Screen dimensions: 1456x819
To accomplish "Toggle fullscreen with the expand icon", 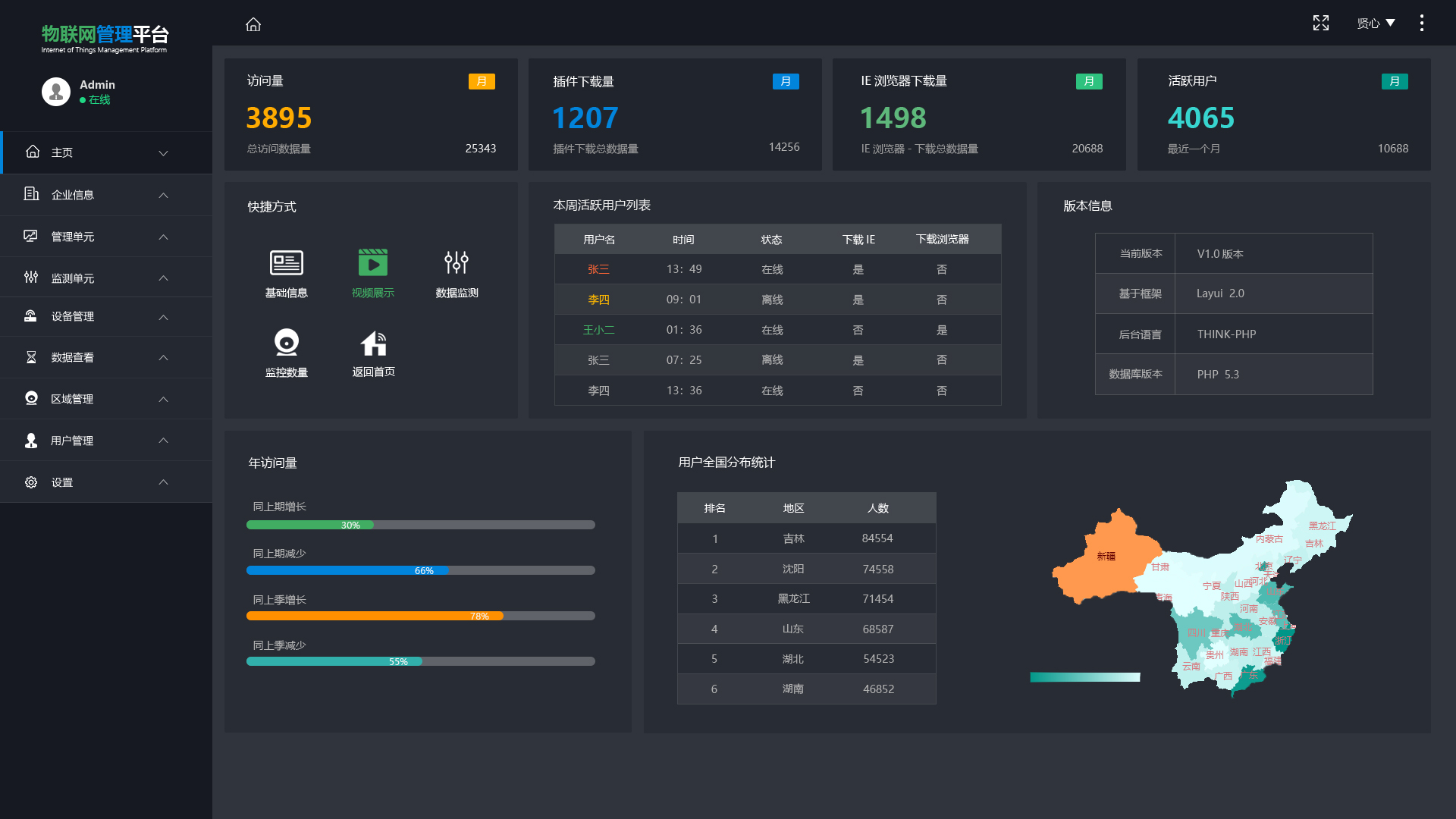I will [x=1321, y=24].
